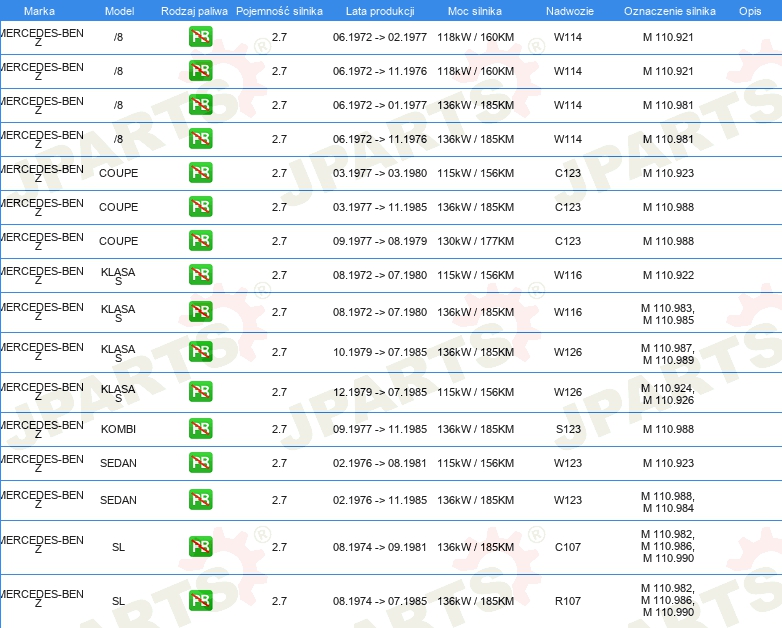
Task: Click the W116 cell in M 110.922 row
Action: [x=568, y=275]
